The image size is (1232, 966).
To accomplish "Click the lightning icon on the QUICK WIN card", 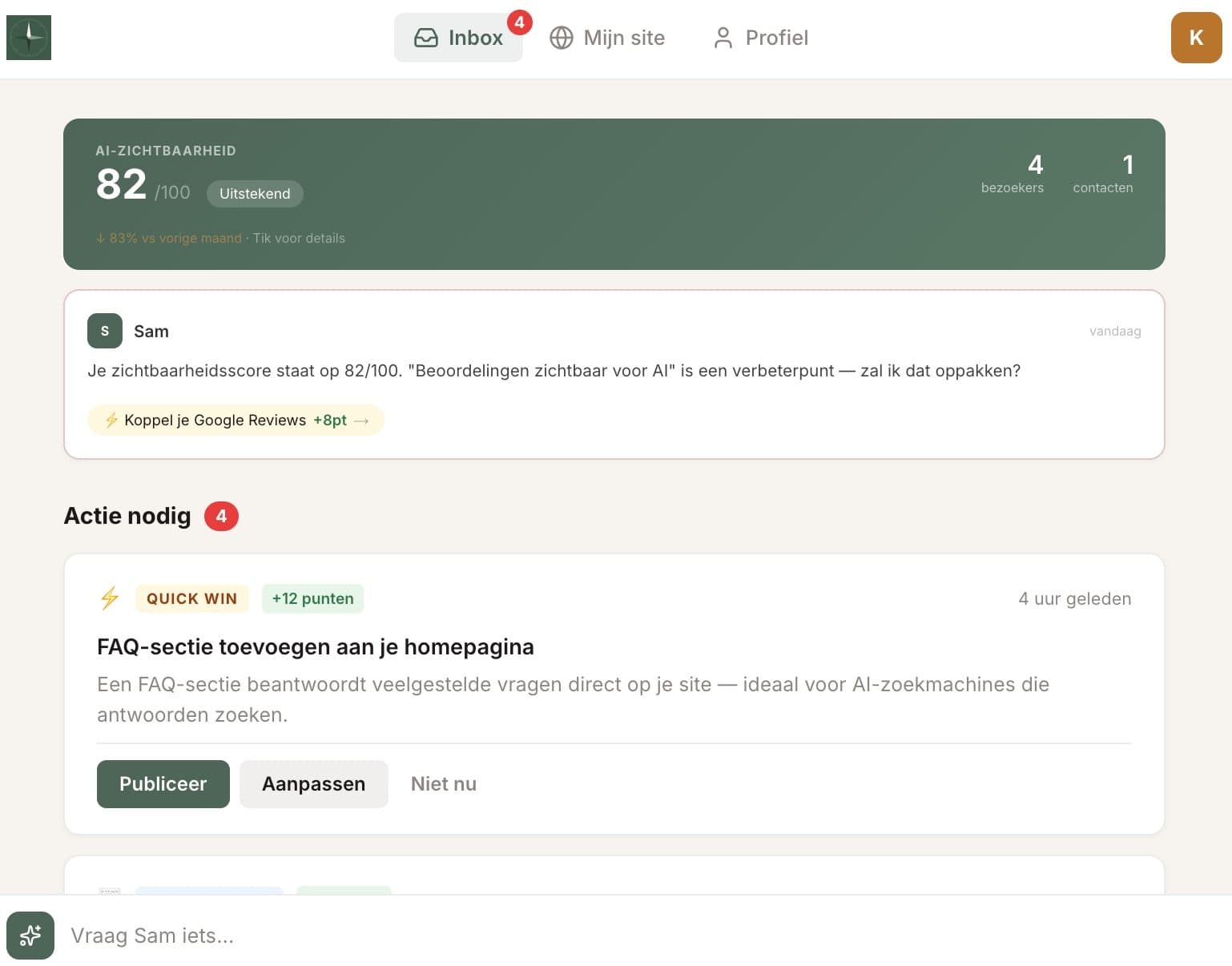I will click(110, 598).
